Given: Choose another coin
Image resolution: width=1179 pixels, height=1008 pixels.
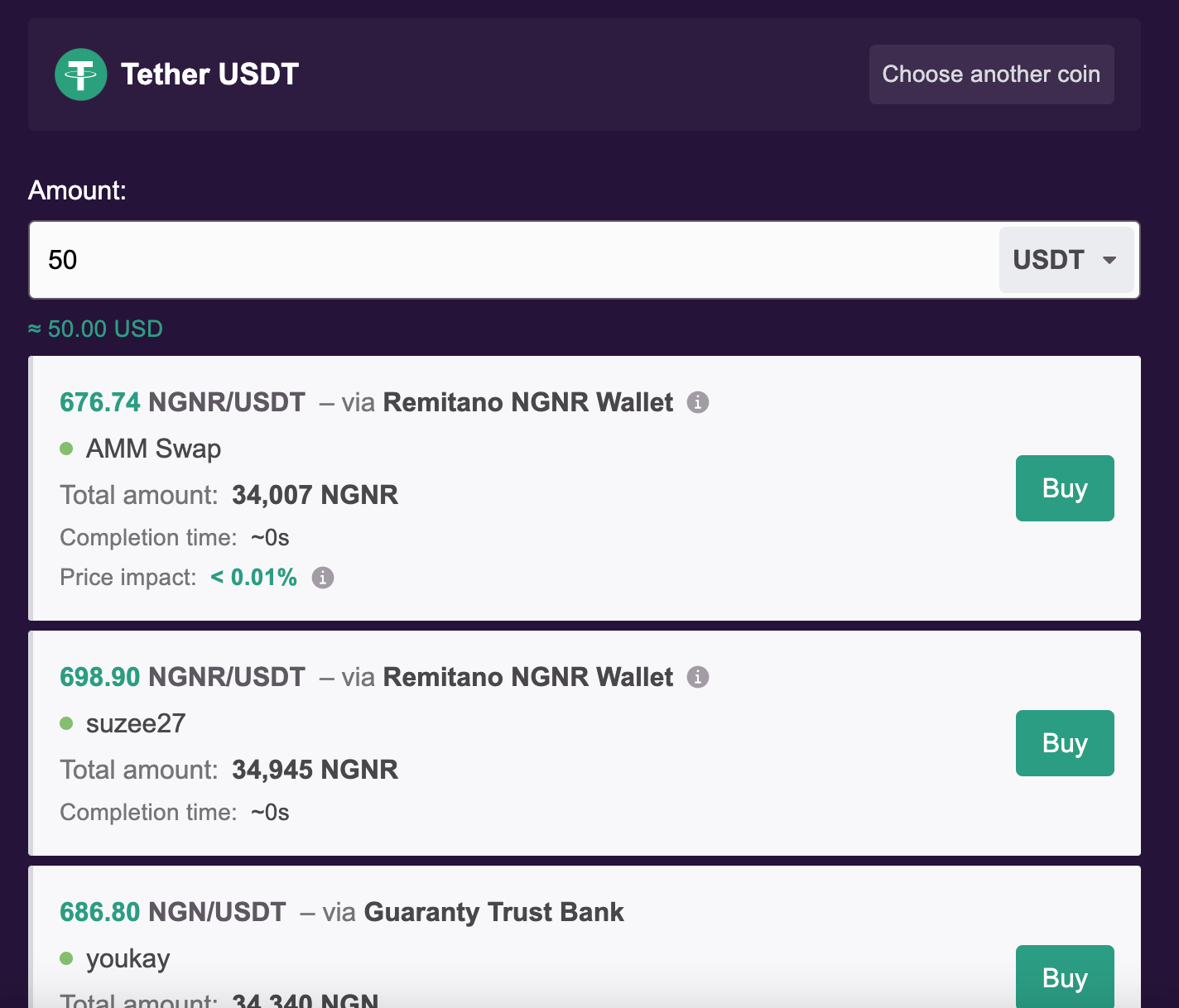Looking at the screenshot, I should point(991,74).
